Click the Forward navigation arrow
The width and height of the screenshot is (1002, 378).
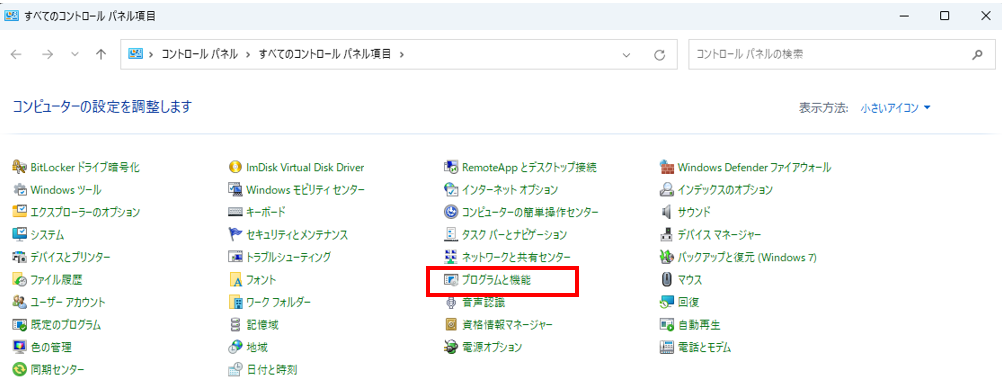pyautogui.click(x=47, y=55)
